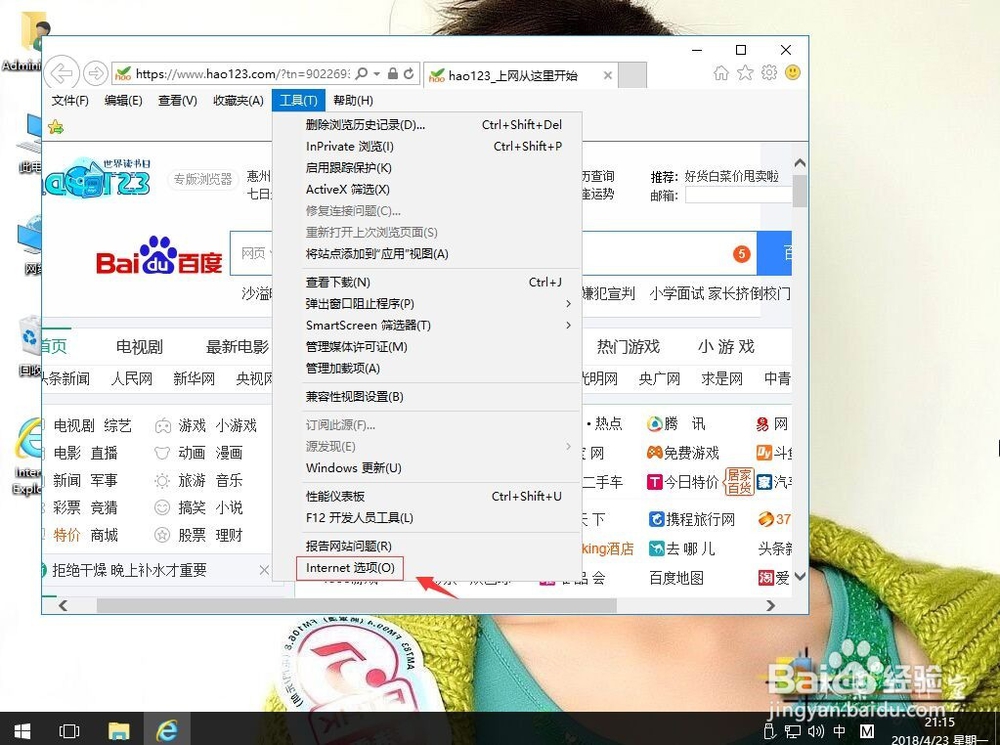Click the orange 5 badge in search box

[x=741, y=254]
